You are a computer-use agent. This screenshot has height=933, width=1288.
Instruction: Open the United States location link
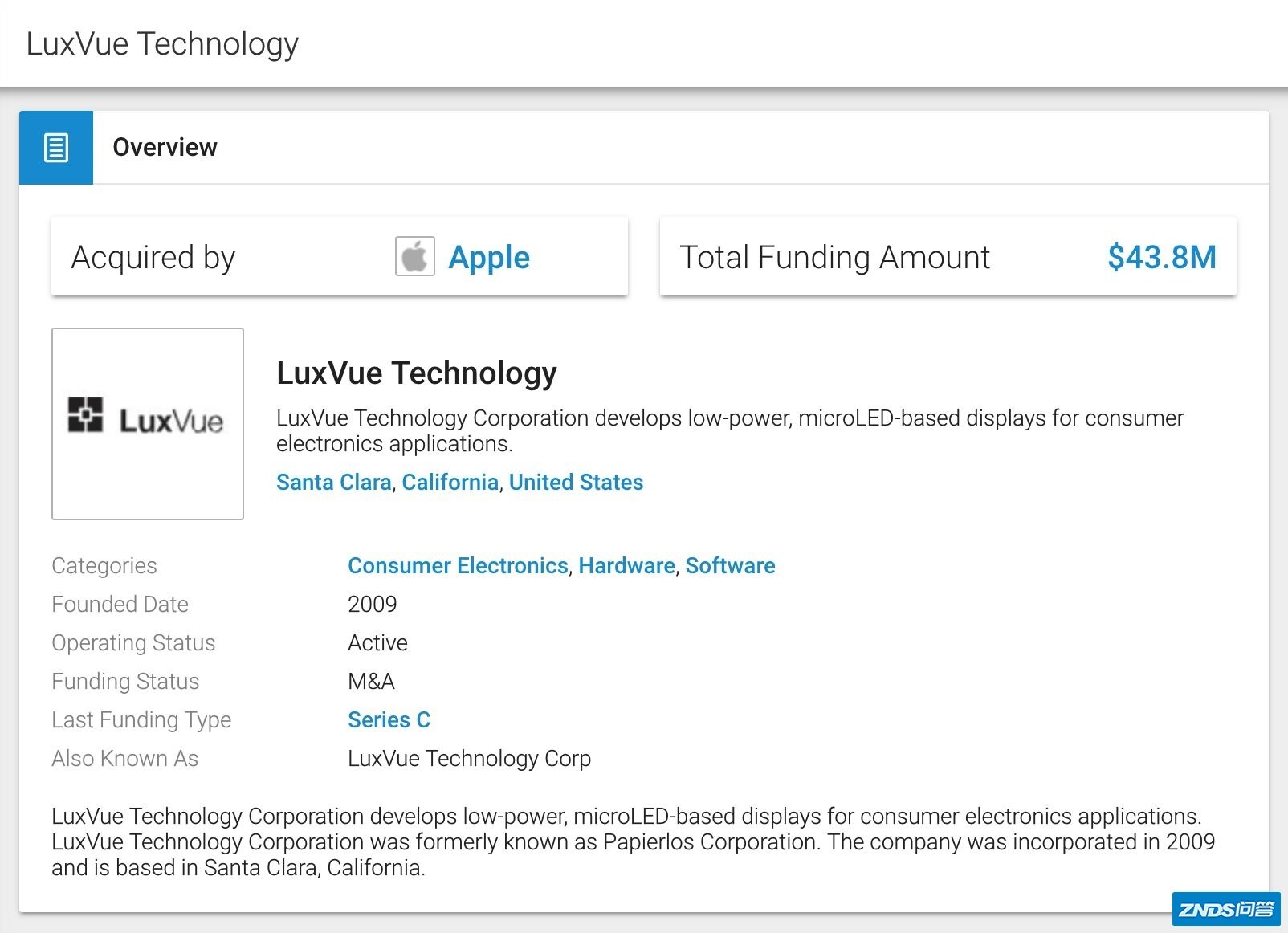coord(576,482)
